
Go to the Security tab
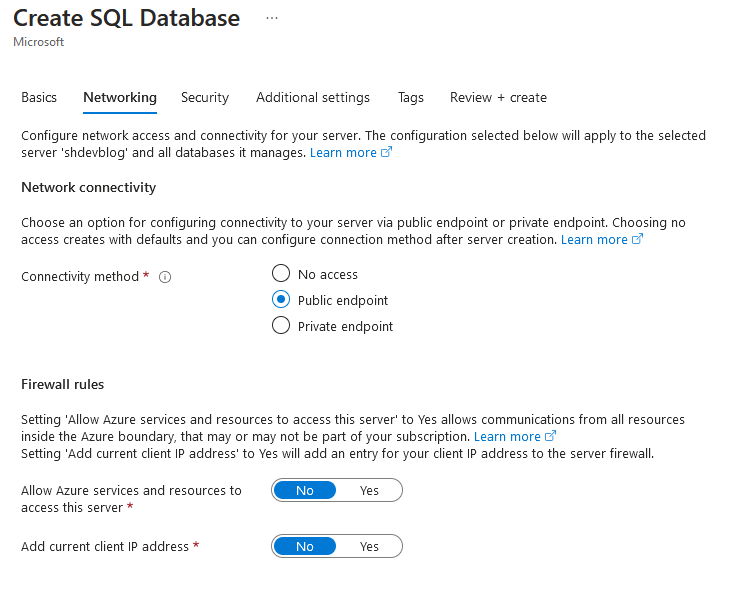[205, 97]
